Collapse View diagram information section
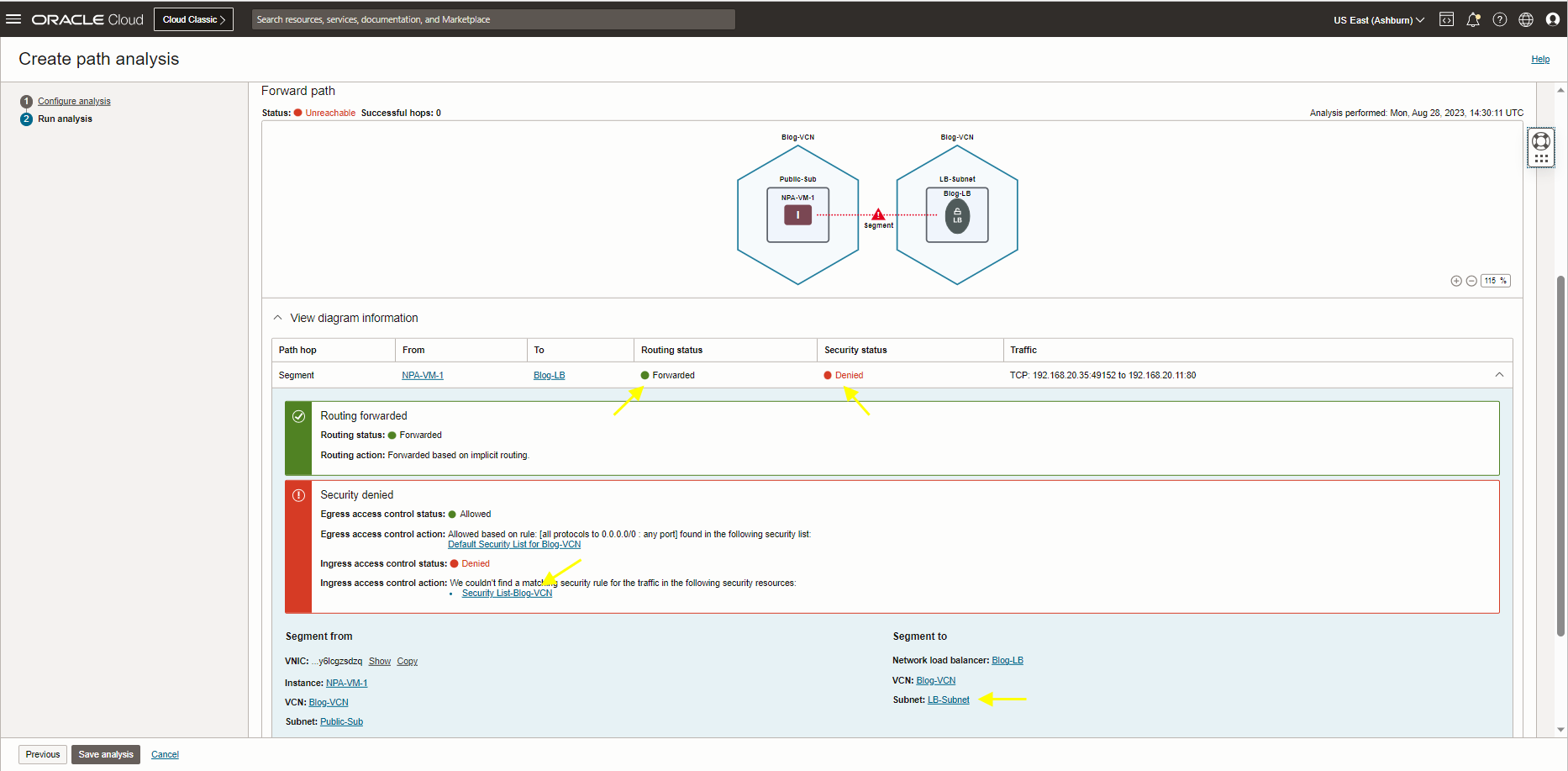 click(278, 318)
